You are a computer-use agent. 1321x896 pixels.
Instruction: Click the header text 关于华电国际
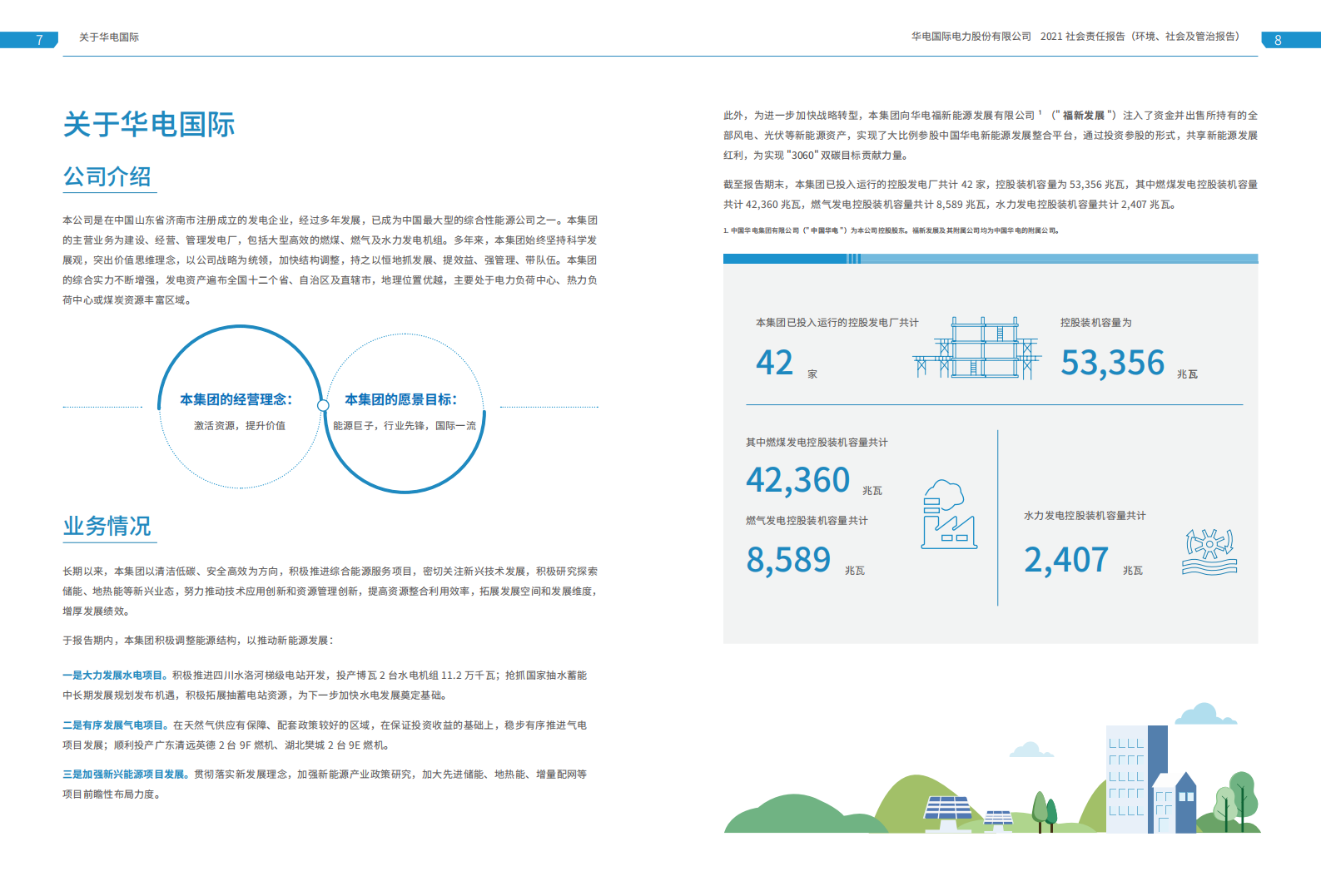coord(109,37)
